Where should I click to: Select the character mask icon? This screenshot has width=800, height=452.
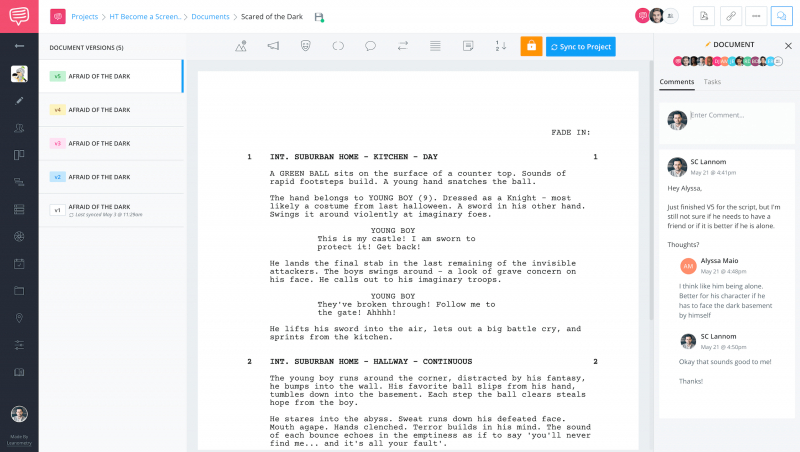[x=305, y=46]
